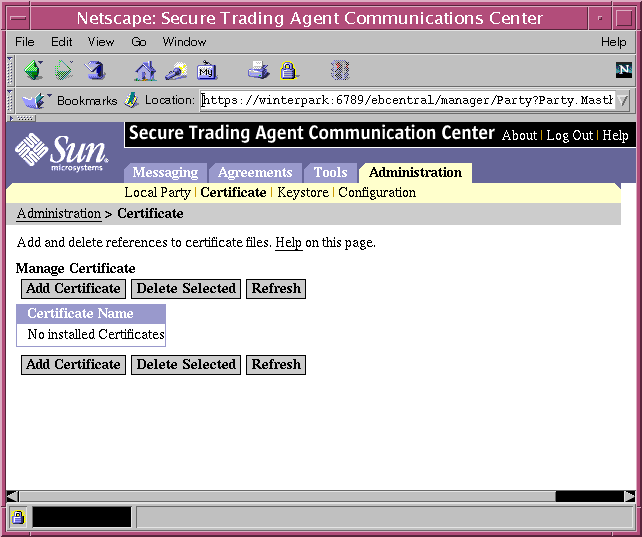Switch to the Tools tab
The image size is (642, 537).
330,173
